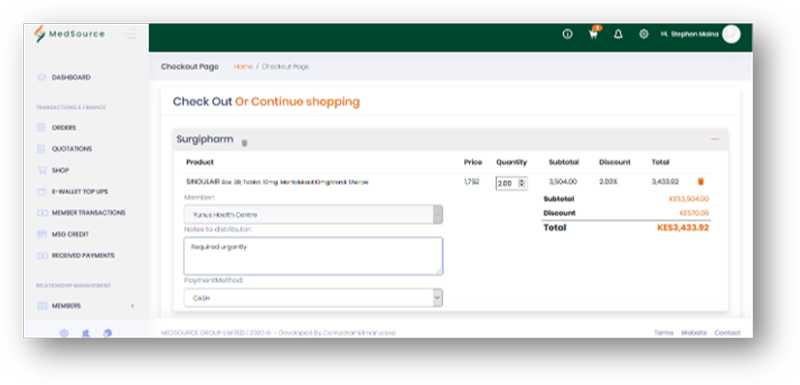
Task: Click the Hi, Stephen Maina username text
Action: [689, 34]
